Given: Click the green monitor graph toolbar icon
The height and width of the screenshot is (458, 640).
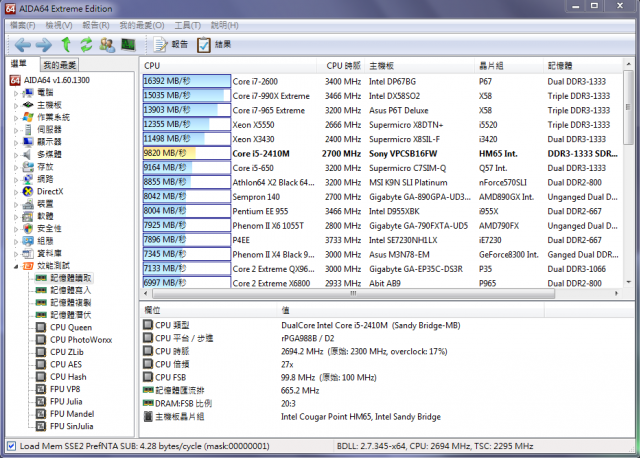Looking at the screenshot, I should (x=128, y=44).
